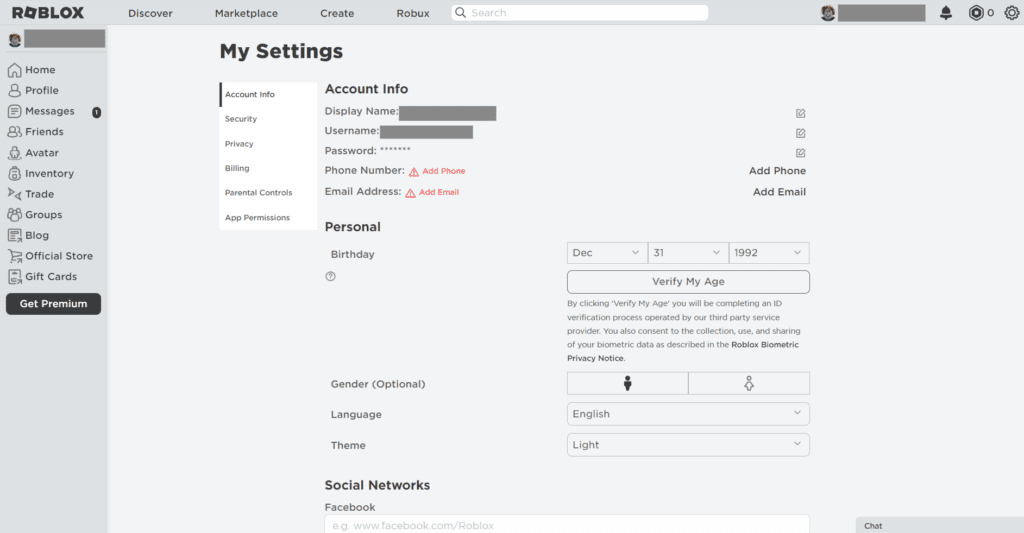1024x533 pixels.
Task: Click the Search input field
Action: click(580, 12)
